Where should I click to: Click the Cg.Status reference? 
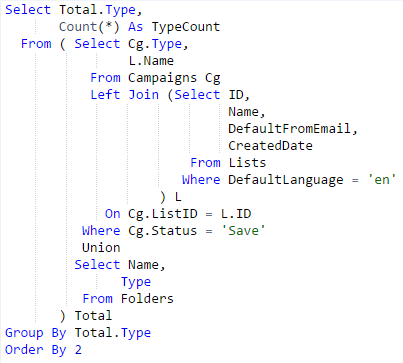[162, 231]
